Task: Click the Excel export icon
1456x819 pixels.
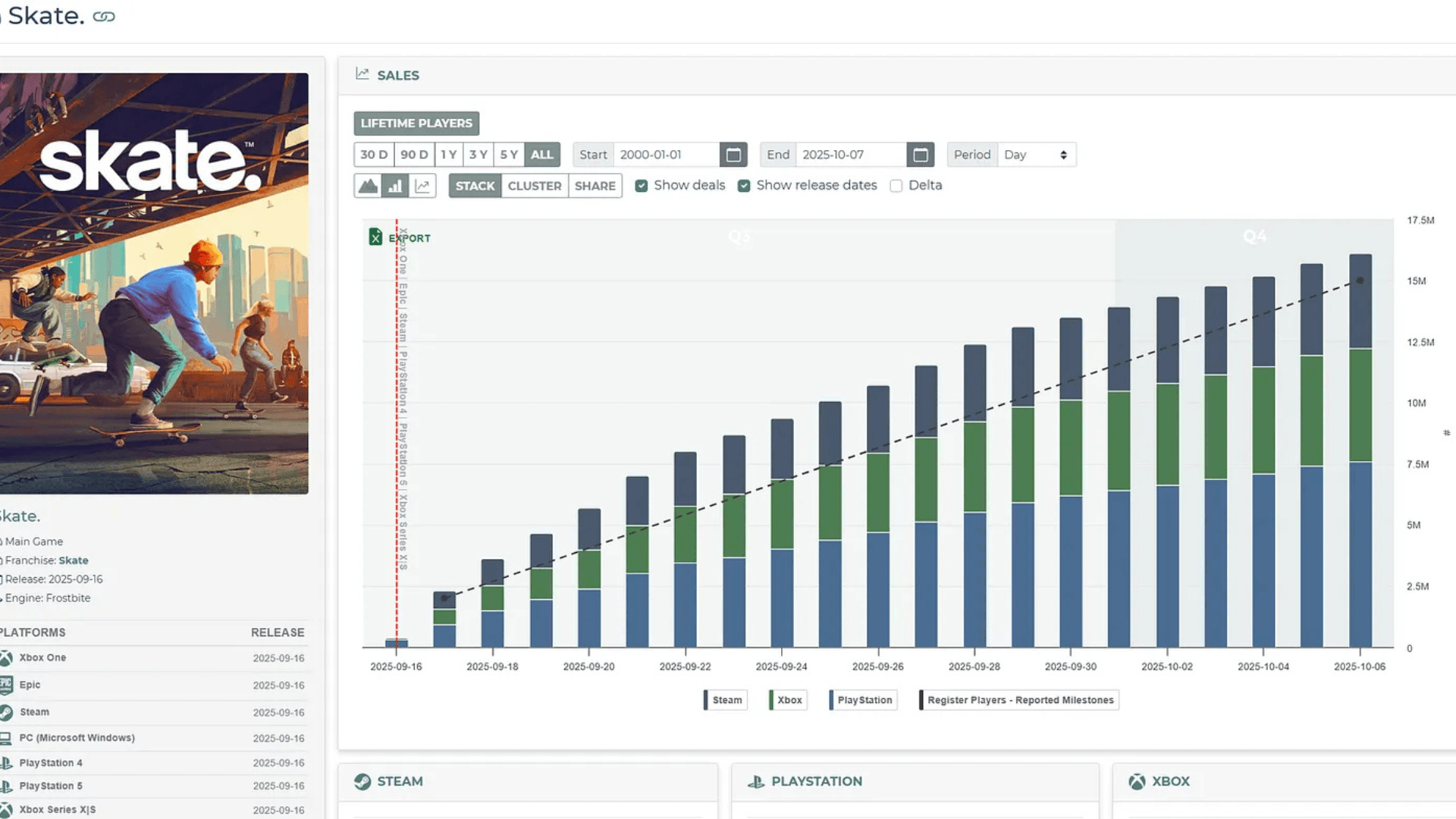Action: point(375,237)
